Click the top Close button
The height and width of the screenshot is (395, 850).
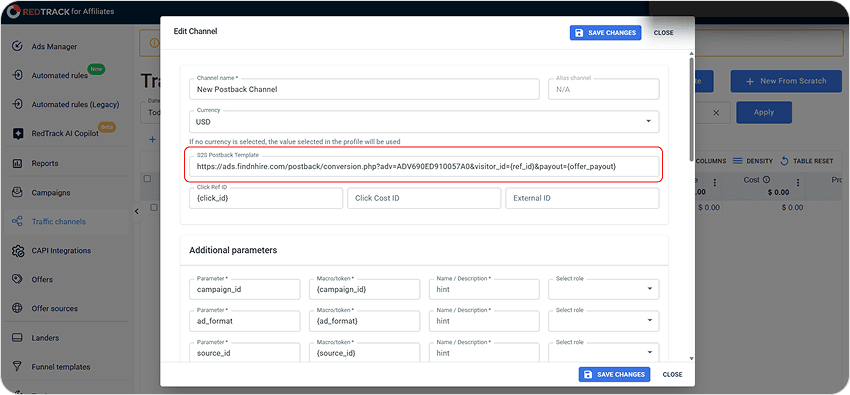pyautogui.click(x=664, y=33)
